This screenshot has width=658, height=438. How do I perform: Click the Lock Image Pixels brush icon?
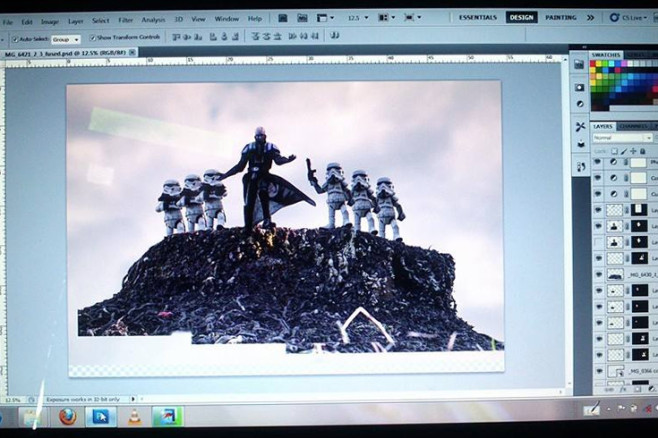[624, 151]
